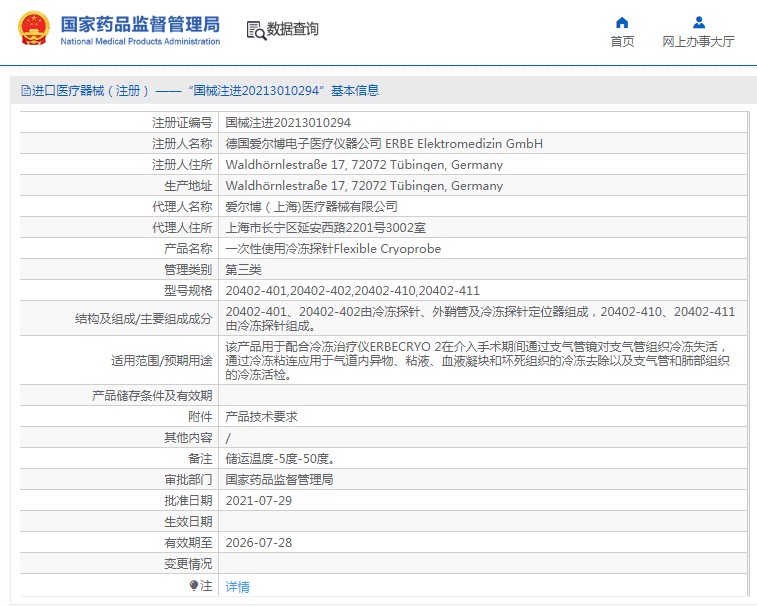This screenshot has height=606, width=757.
Task: Go to 首页 text link
Action: [x=622, y=42]
